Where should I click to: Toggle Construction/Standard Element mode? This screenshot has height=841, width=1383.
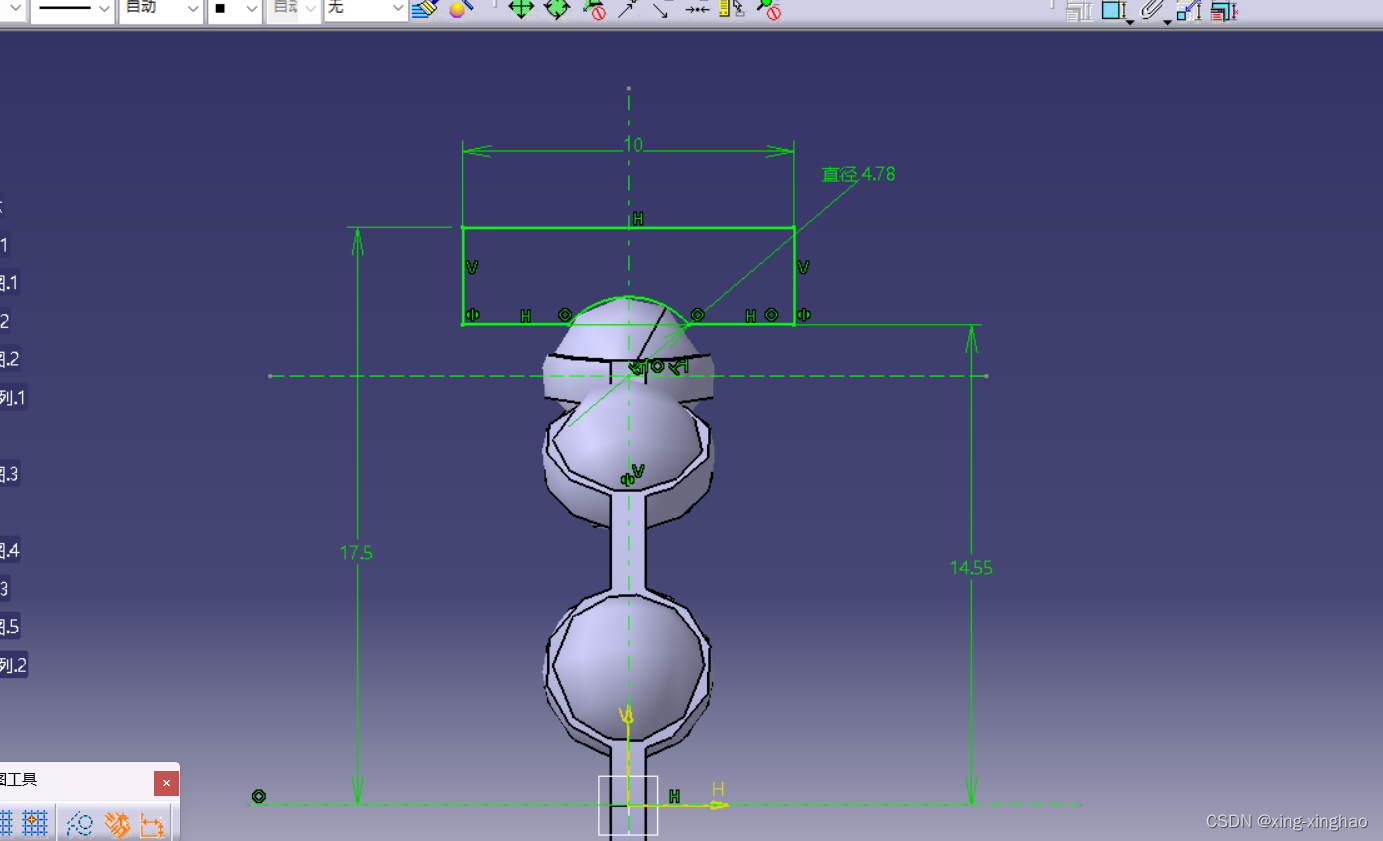coord(80,823)
